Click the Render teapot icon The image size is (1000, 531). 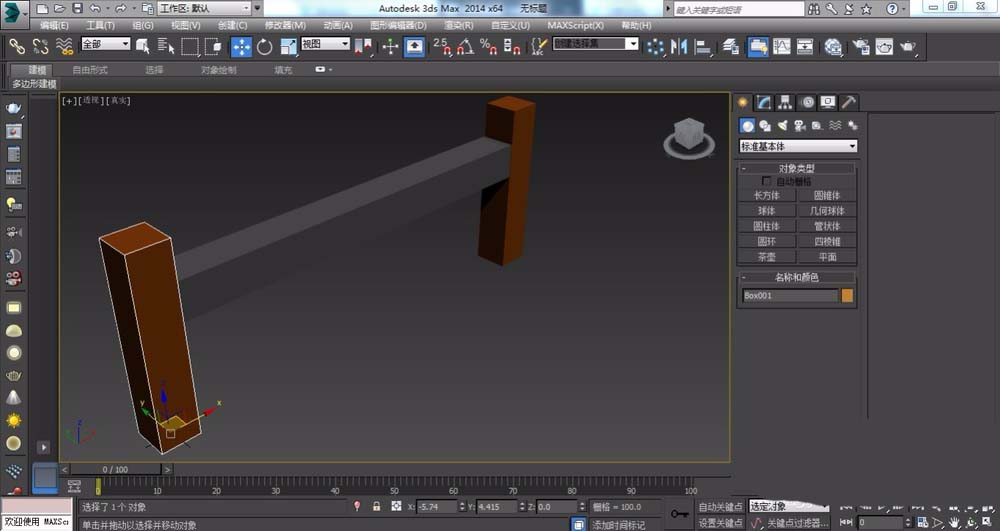coord(908,46)
